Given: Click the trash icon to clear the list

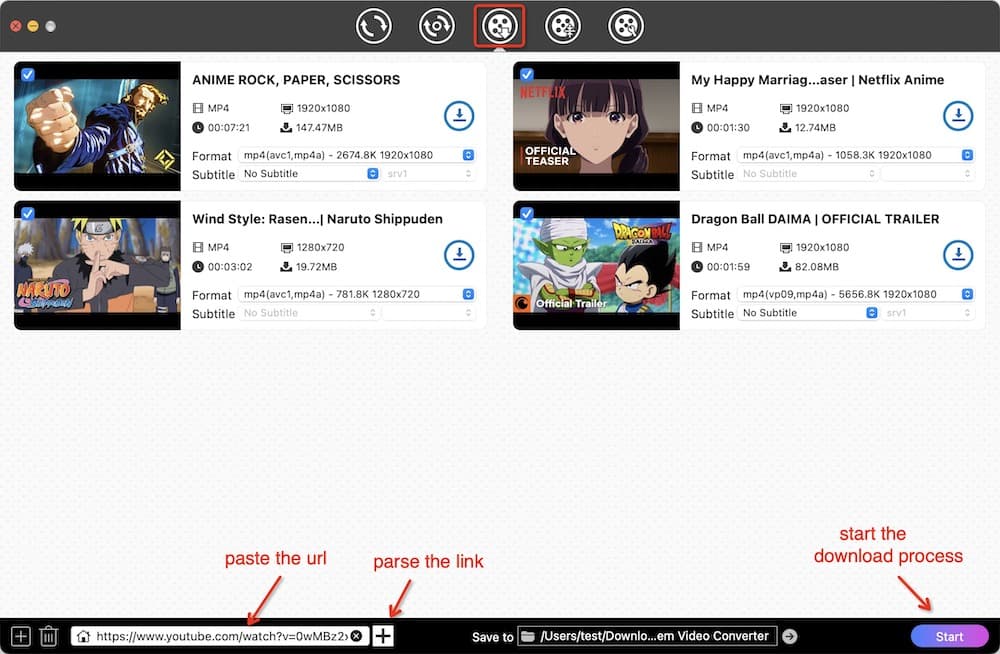Looking at the screenshot, I should 49,635.
